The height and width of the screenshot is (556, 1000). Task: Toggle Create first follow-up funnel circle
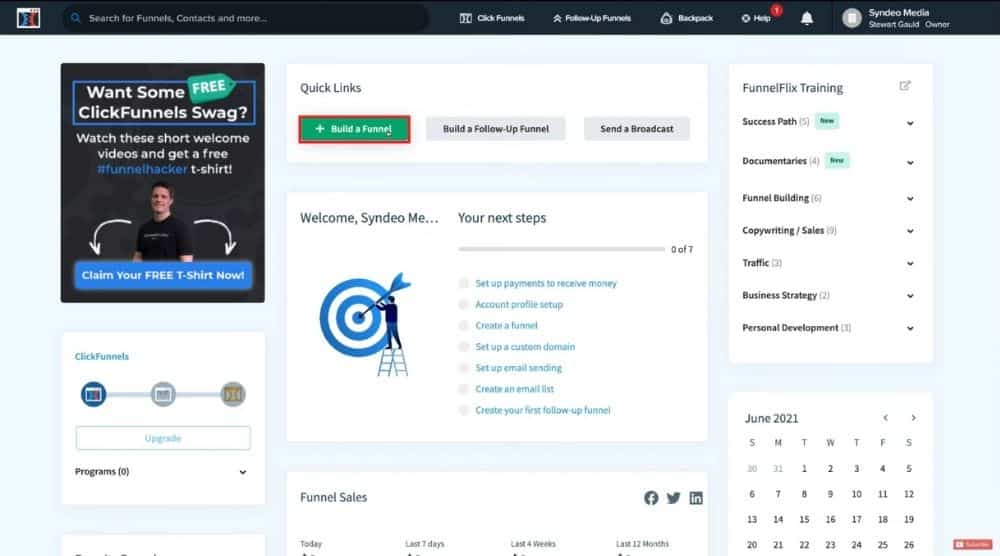tap(464, 410)
